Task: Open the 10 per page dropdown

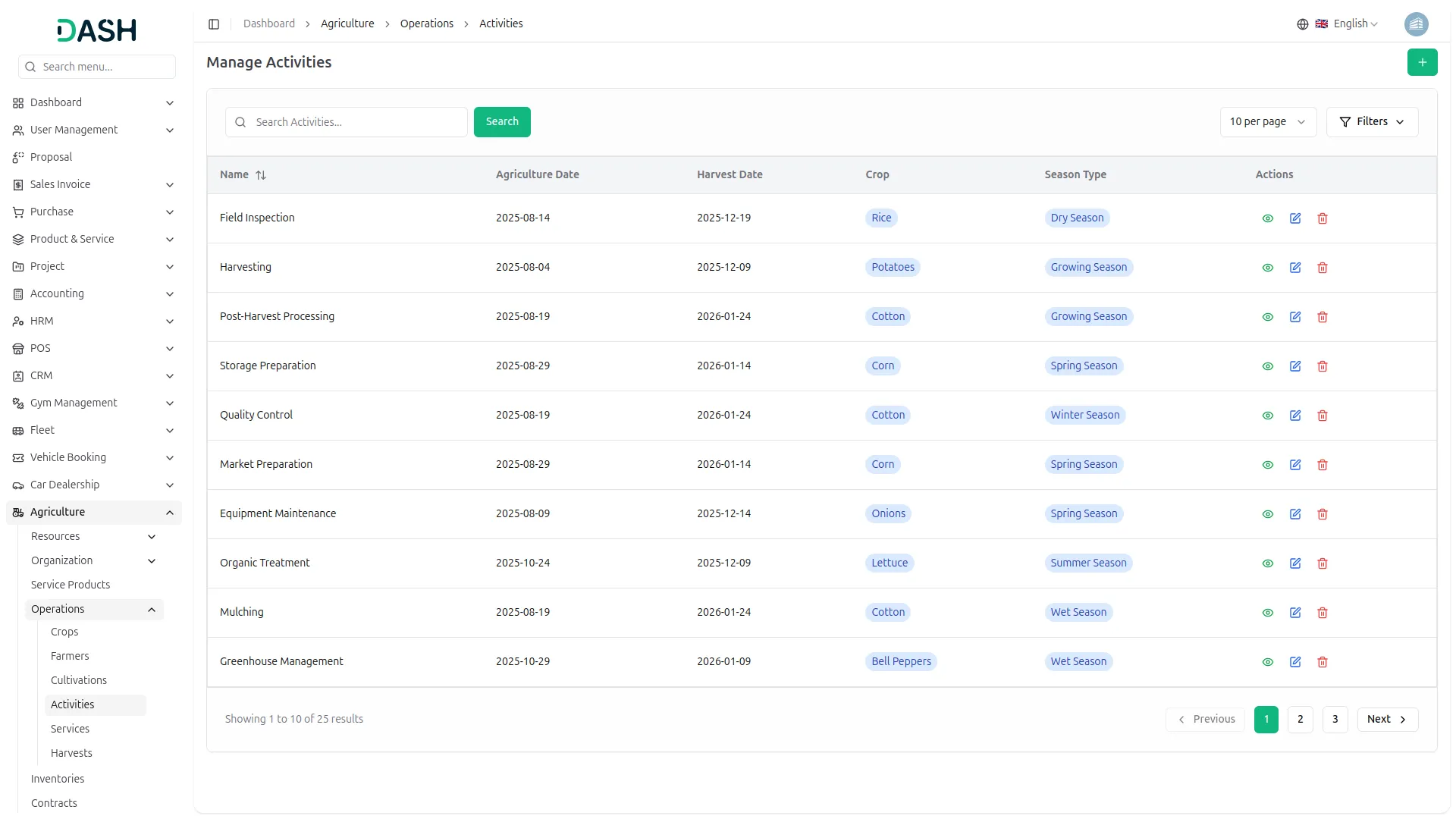Action: click(x=1267, y=122)
